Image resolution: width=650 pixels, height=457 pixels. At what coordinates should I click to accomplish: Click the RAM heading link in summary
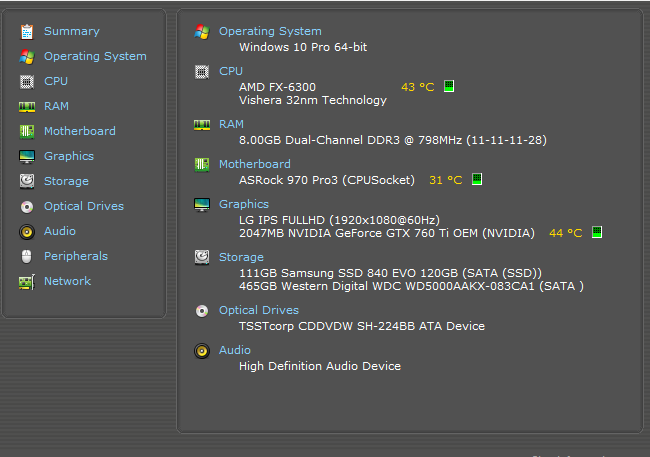click(231, 124)
